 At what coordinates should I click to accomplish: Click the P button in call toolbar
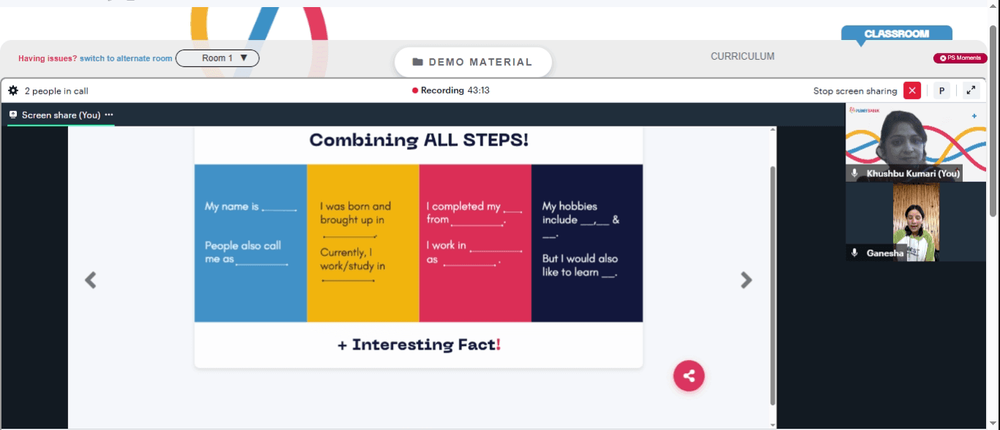(x=942, y=91)
